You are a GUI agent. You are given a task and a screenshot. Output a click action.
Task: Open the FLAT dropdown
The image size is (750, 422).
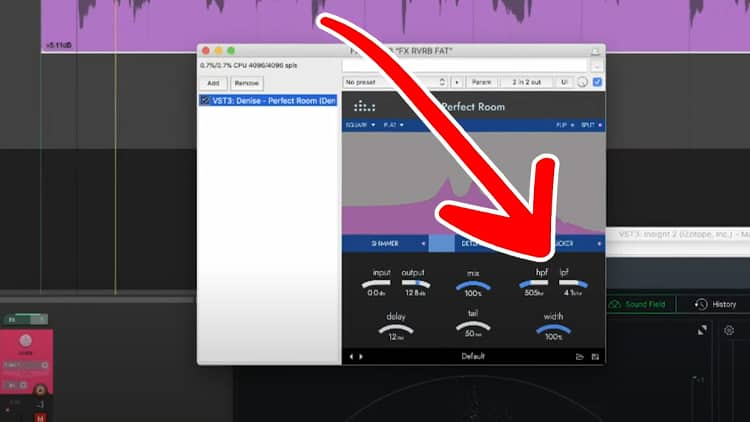point(393,125)
